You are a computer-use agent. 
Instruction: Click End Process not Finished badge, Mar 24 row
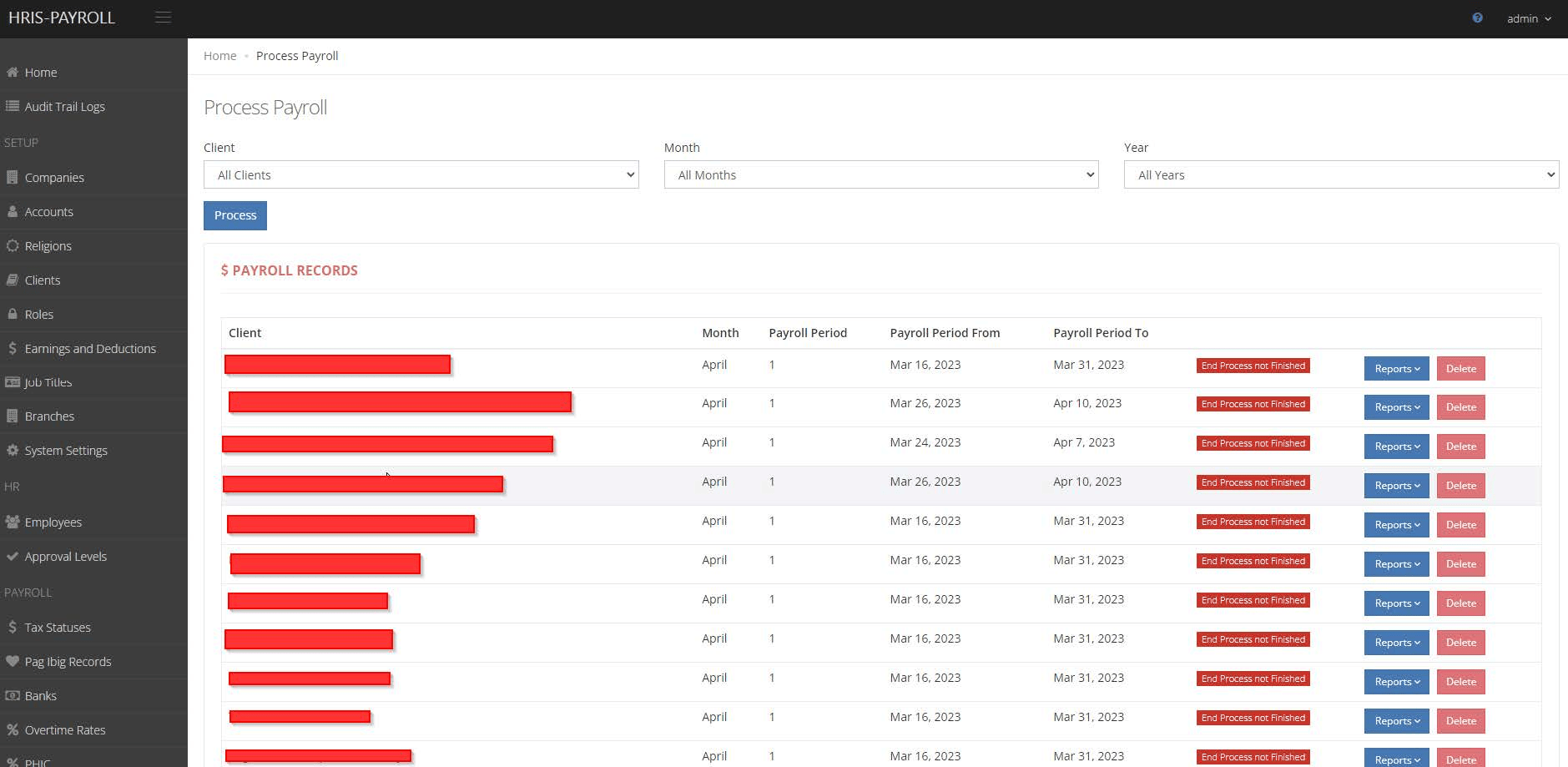point(1253,443)
